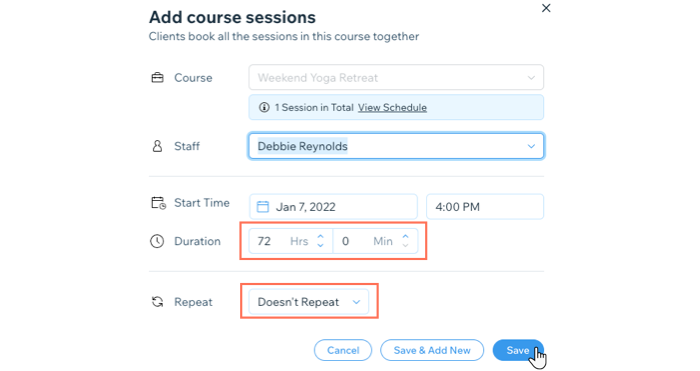This screenshot has width=700, height=371.
Task: Increase duration hours with up arrow
Action: pyautogui.click(x=320, y=237)
